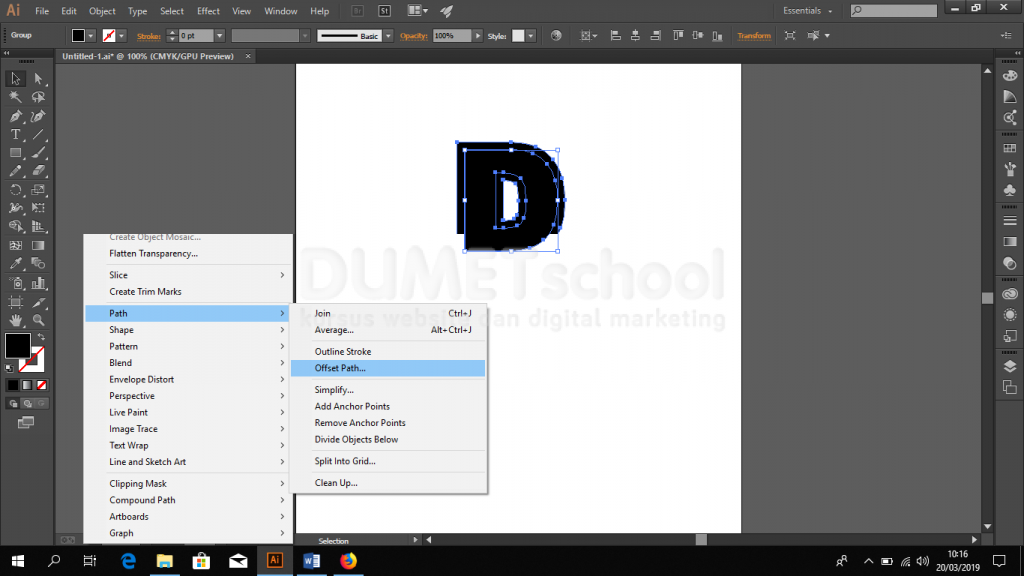Open Arrange Documents dropdown

coord(418,11)
